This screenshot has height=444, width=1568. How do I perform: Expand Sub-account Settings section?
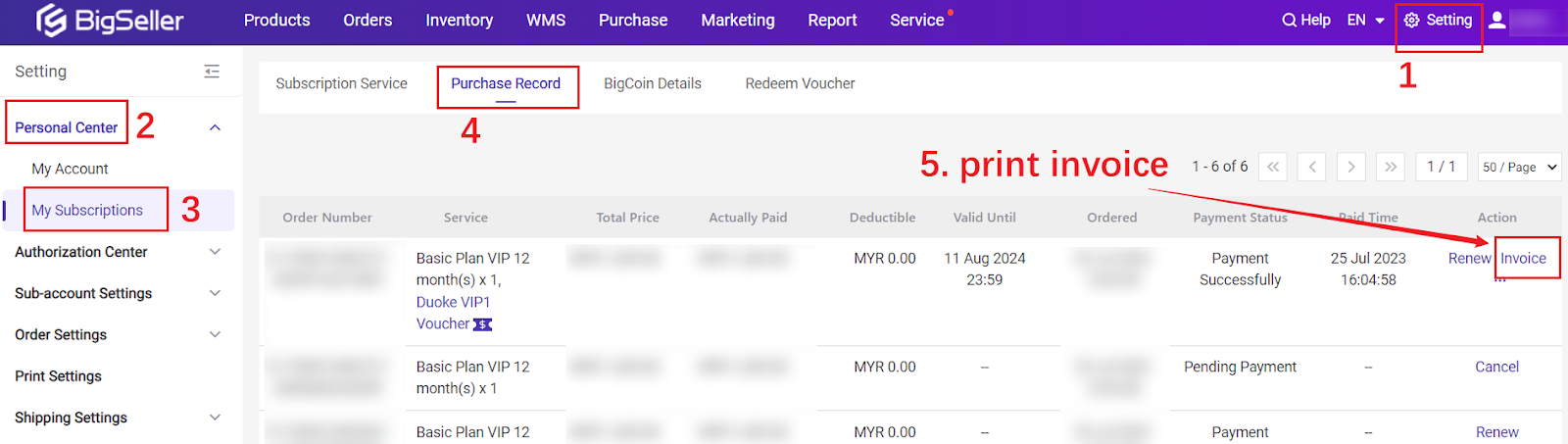[215, 293]
